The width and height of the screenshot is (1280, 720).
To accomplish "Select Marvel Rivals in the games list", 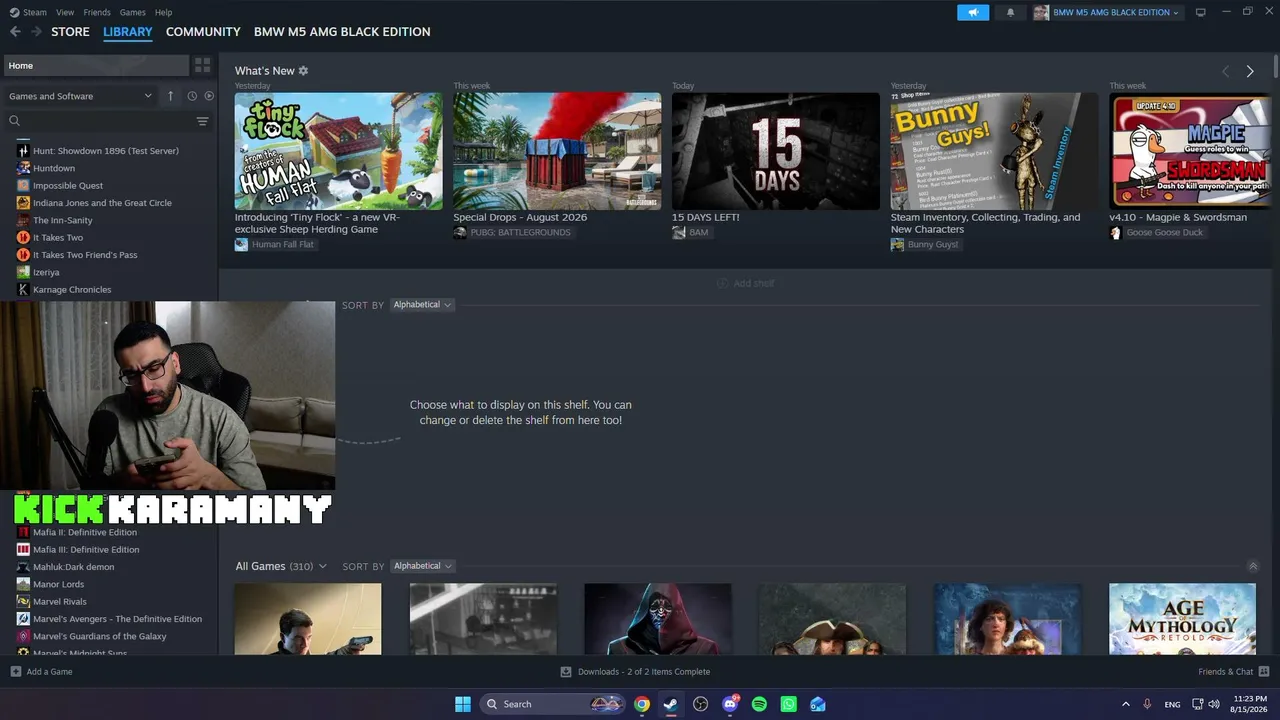I will click(x=59, y=602).
